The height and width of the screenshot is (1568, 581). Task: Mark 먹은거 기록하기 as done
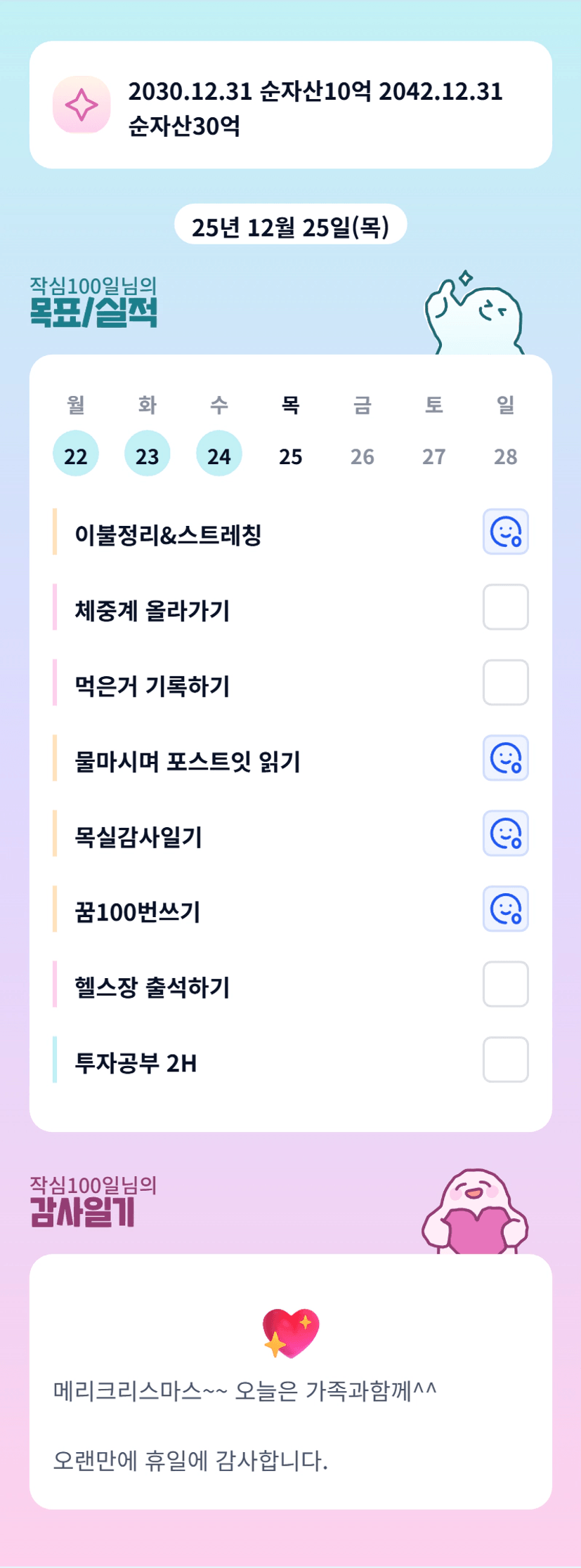point(505,683)
